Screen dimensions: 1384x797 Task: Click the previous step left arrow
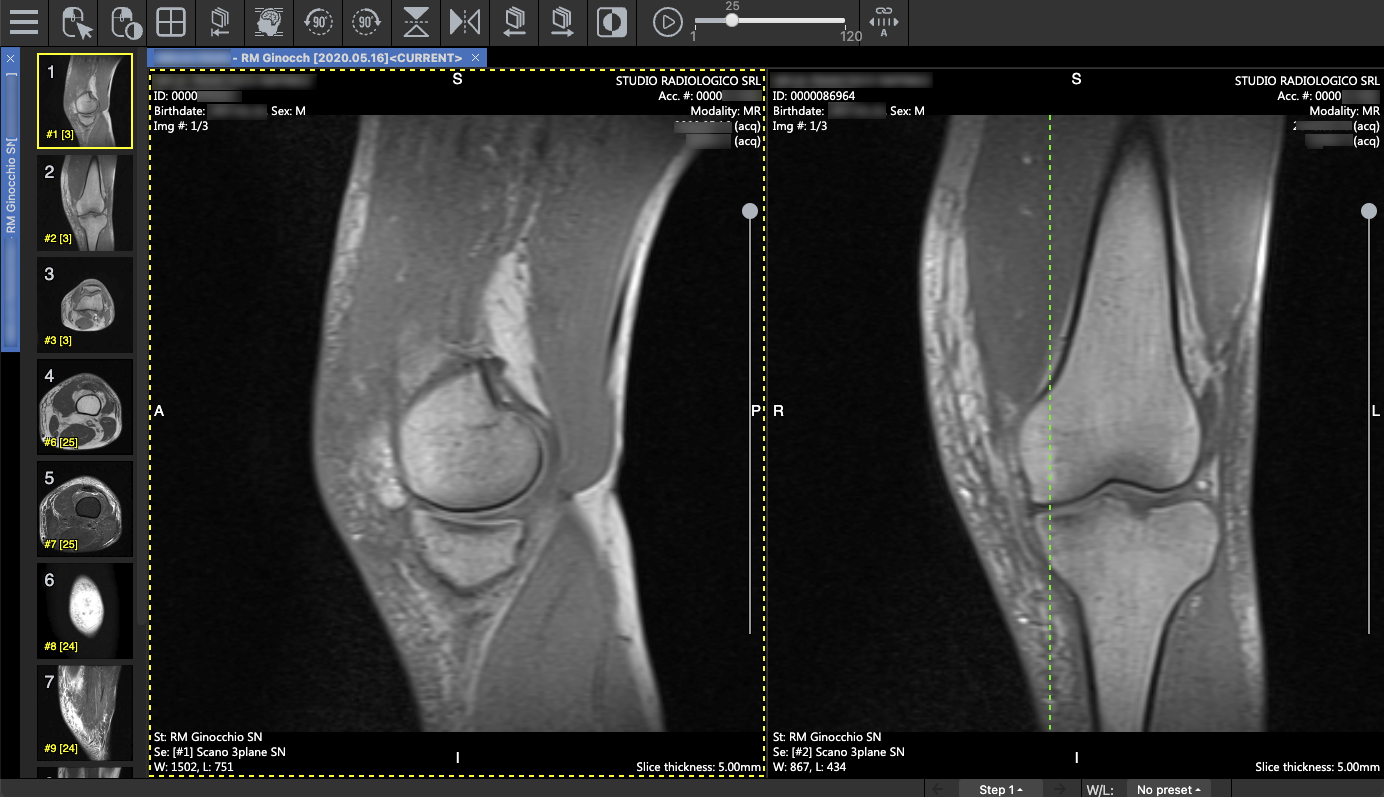tap(937, 789)
